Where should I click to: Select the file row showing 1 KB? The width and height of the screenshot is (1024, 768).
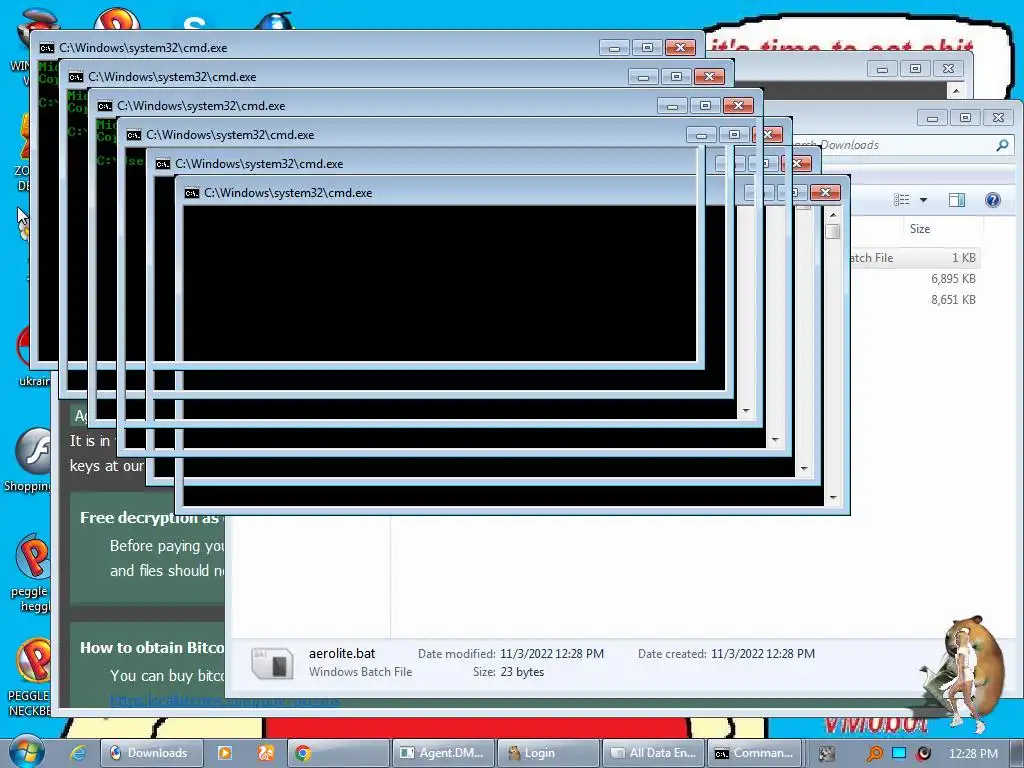click(x=914, y=258)
